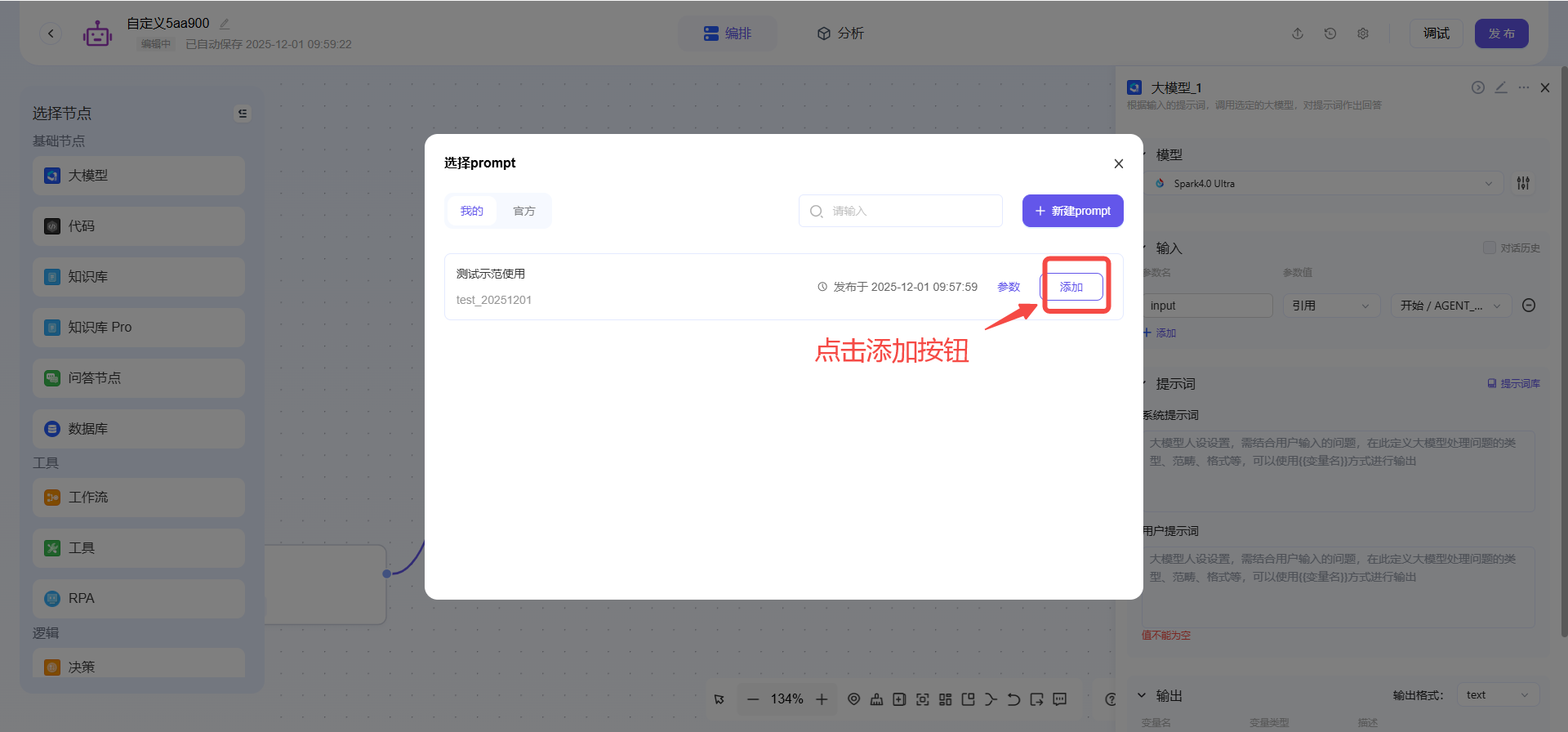
Task: Close the 选择prompt dialog
Action: (1118, 163)
